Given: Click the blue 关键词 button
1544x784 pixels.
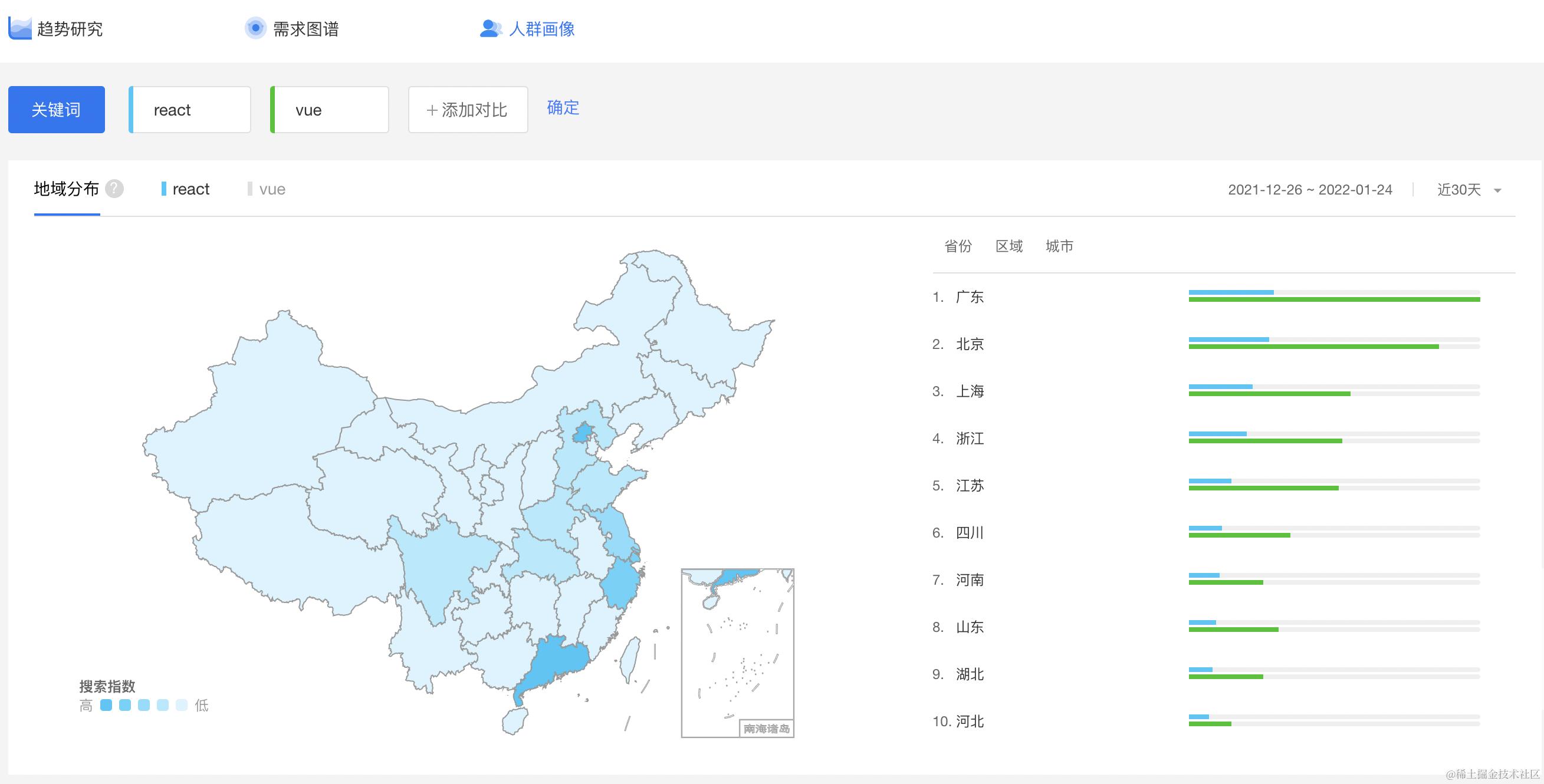Looking at the screenshot, I should (57, 110).
